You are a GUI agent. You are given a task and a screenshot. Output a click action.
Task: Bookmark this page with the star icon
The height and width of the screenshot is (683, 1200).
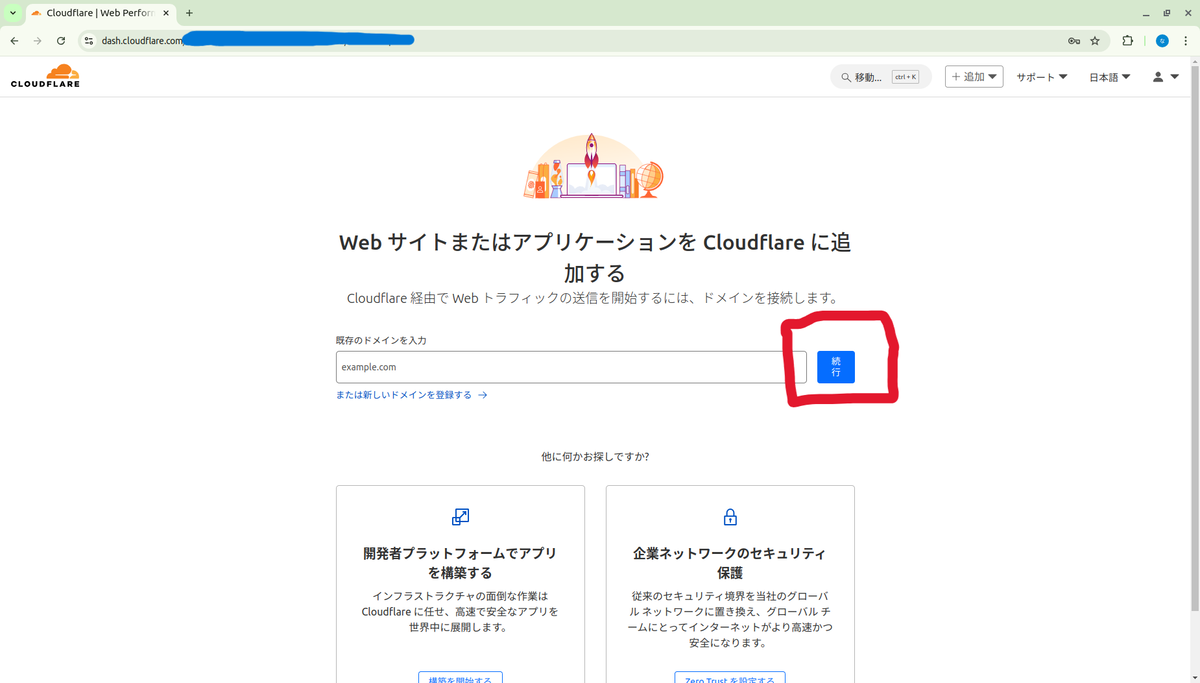point(1095,41)
